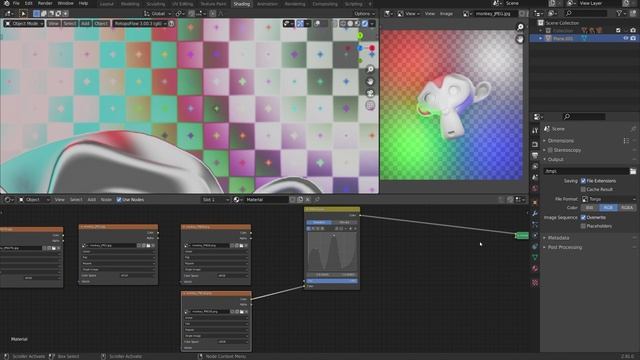Click the pan hand icon in image editor
Viewport: 640px width, 360px height.
pyautogui.click(x=520, y=39)
